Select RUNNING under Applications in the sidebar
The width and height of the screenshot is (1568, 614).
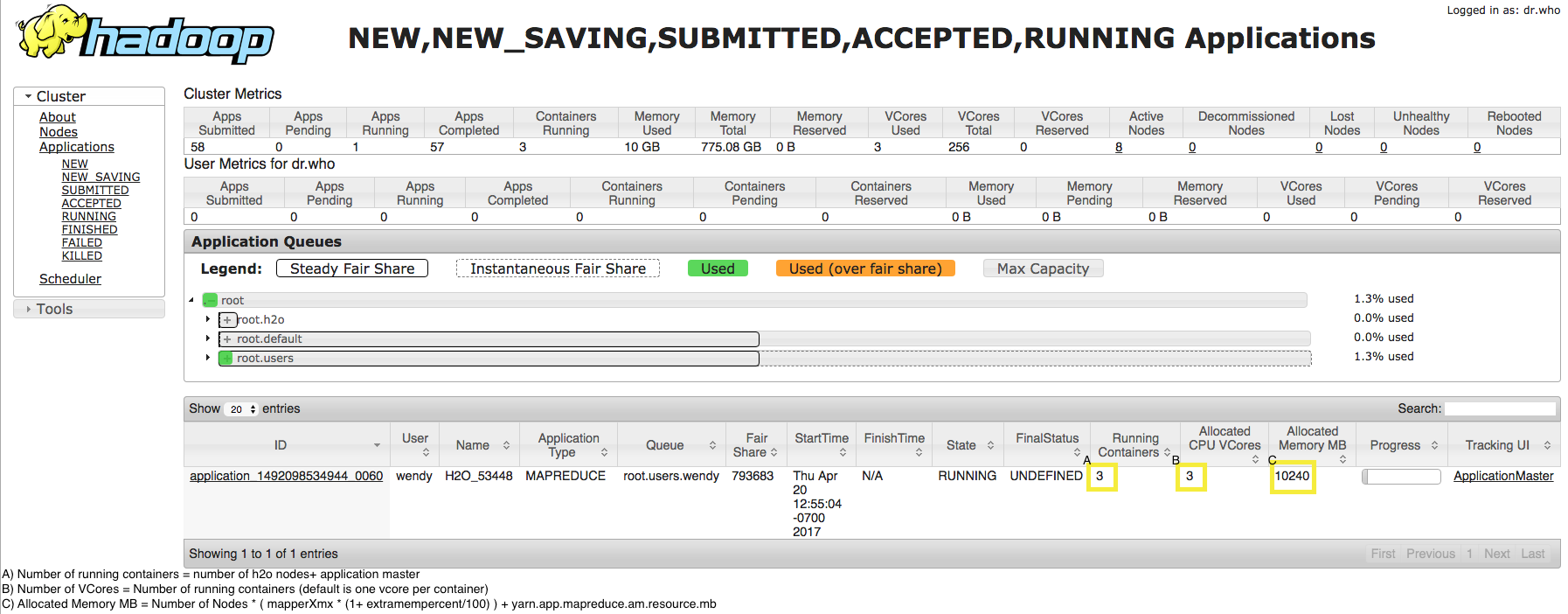pyautogui.click(x=88, y=216)
